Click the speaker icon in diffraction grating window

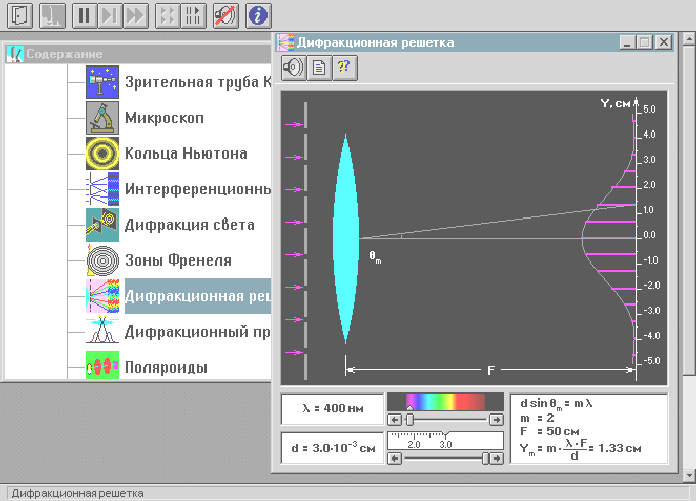click(x=293, y=68)
